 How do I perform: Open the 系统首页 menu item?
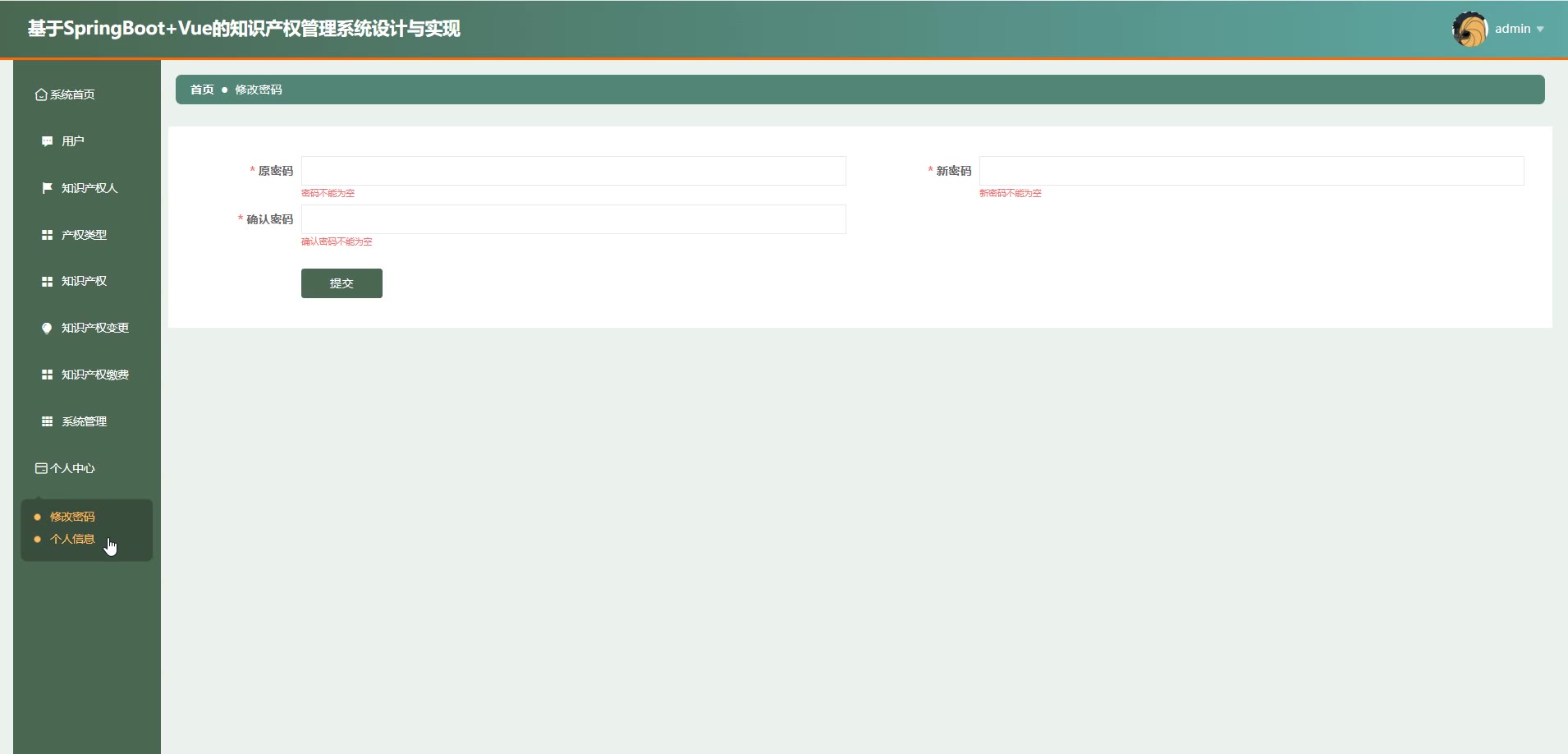(x=87, y=94)
